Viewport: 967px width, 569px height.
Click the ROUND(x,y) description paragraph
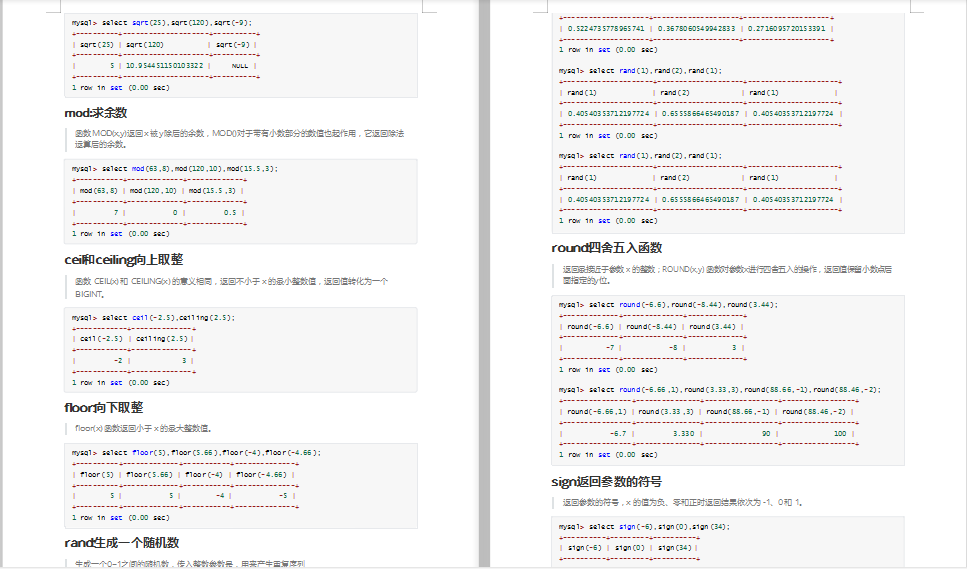pos(727,274)
